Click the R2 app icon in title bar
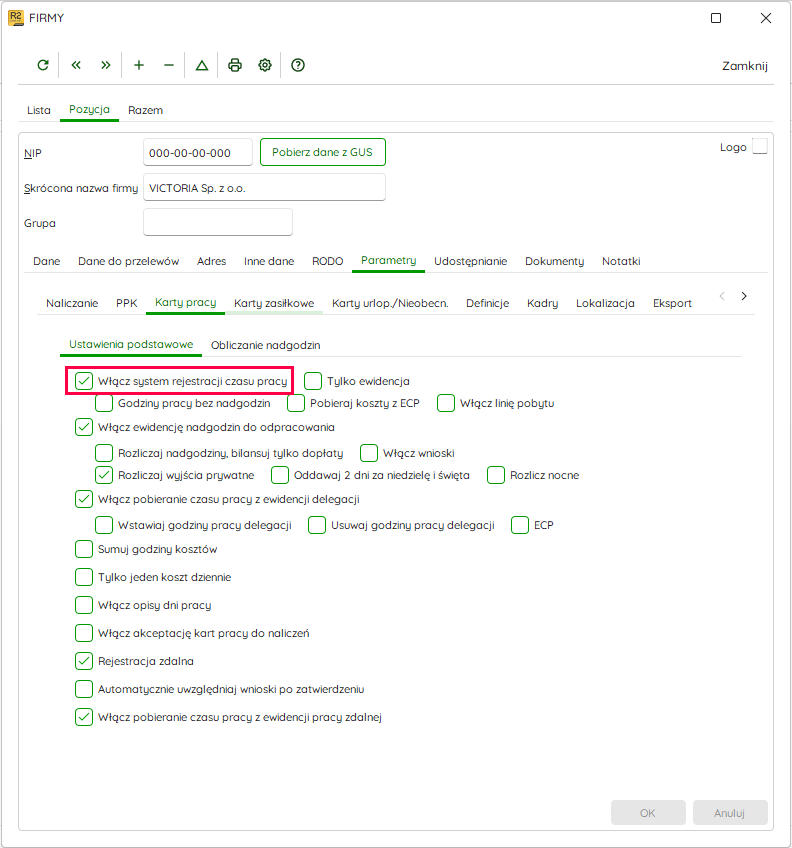The image size is (792, 848). tap(16, 18)
